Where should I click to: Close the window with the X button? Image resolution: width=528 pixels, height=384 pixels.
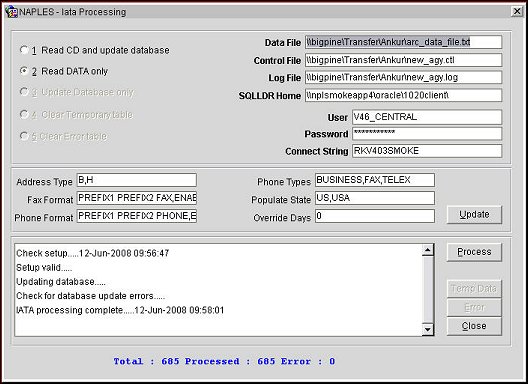517,12
